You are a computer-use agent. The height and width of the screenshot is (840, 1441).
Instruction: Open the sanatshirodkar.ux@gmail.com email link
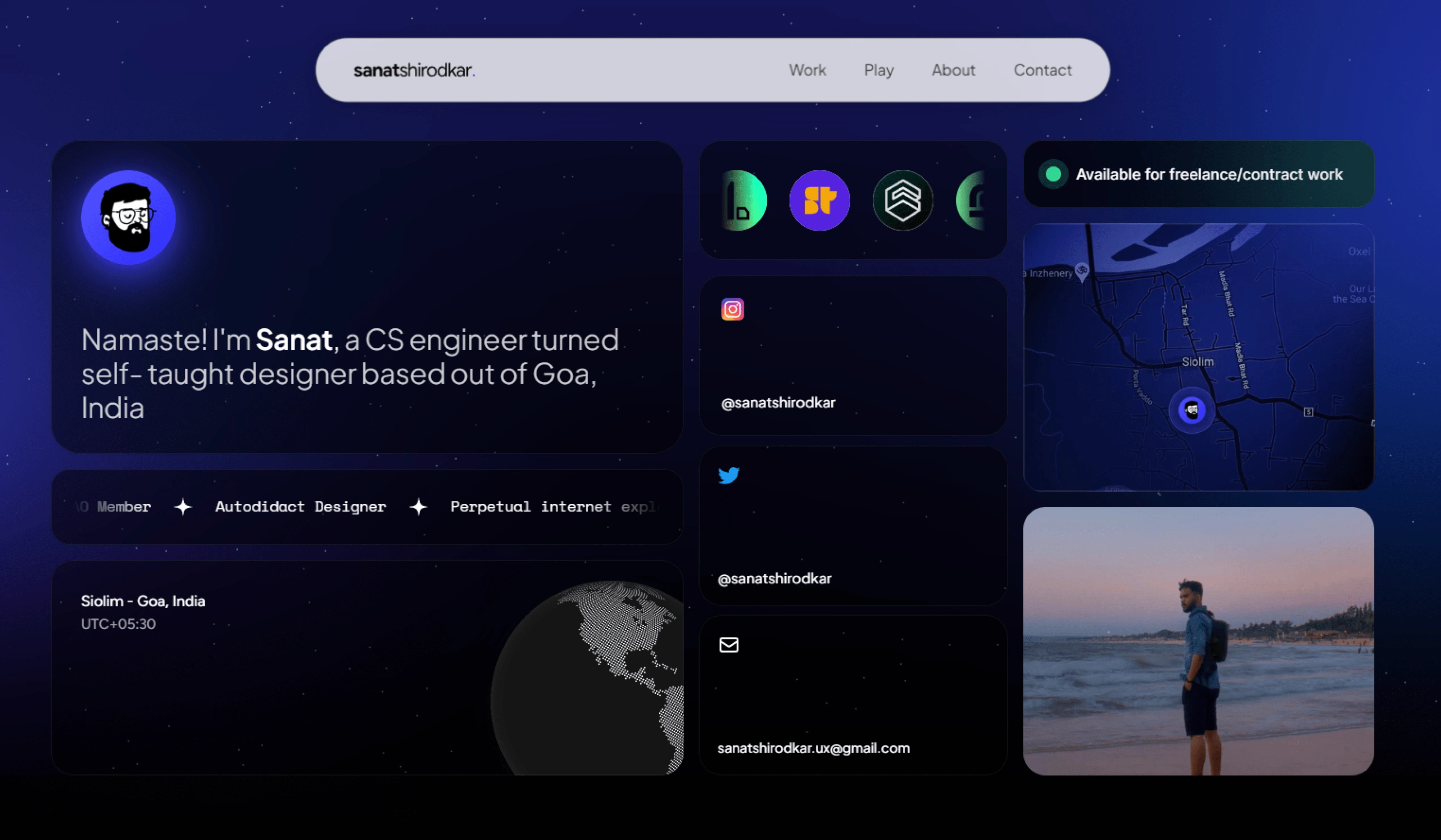click(x=813, y=748)
